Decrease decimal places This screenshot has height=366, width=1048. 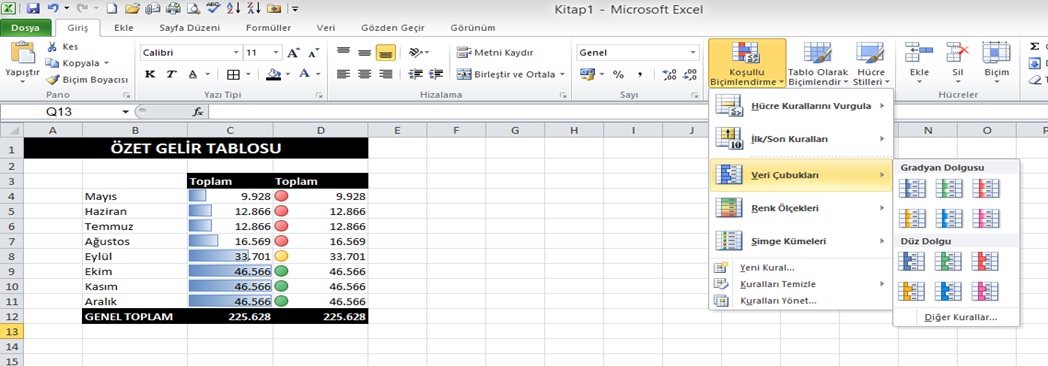pyautogui.click(x=690, y=74)
